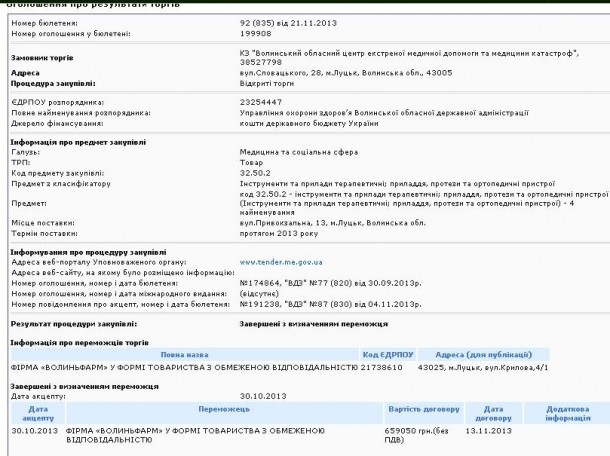Click the ТРП value 'Товар'
This screenshot has width=610, height=456.
(x=251, y=163)
